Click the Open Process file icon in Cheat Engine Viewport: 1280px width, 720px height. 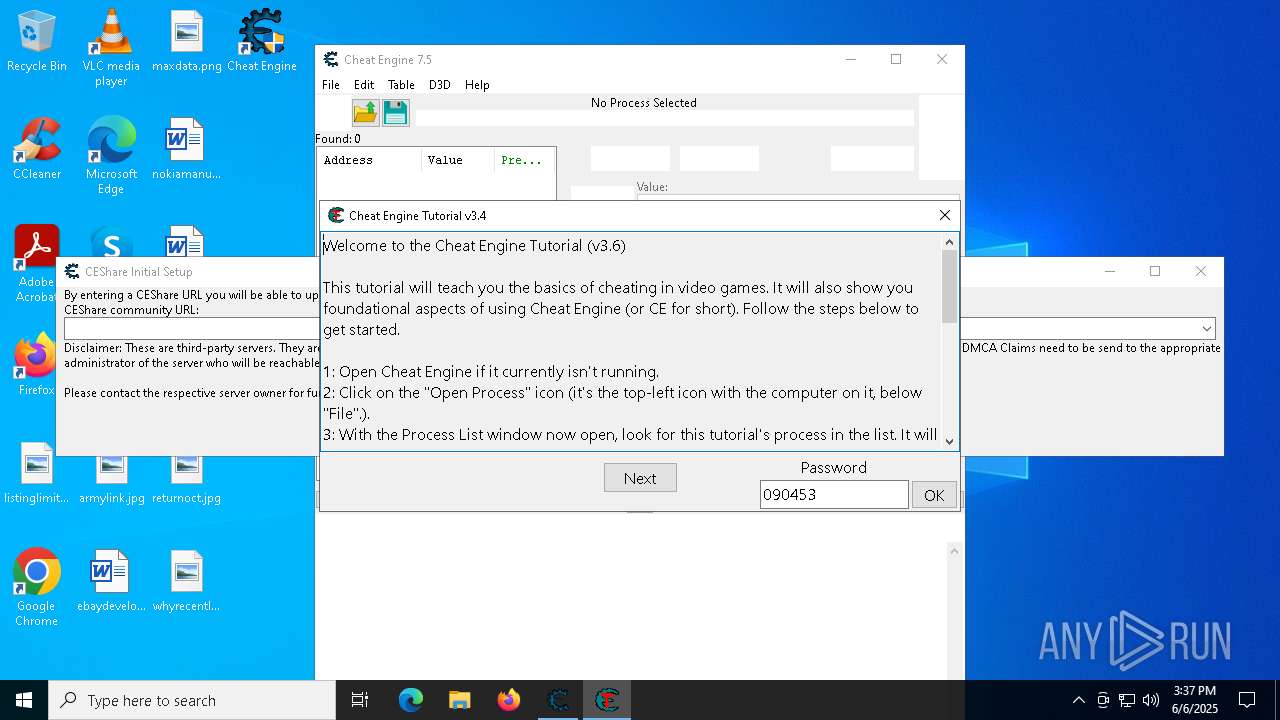pyautogui.click(x=366, y=112)
